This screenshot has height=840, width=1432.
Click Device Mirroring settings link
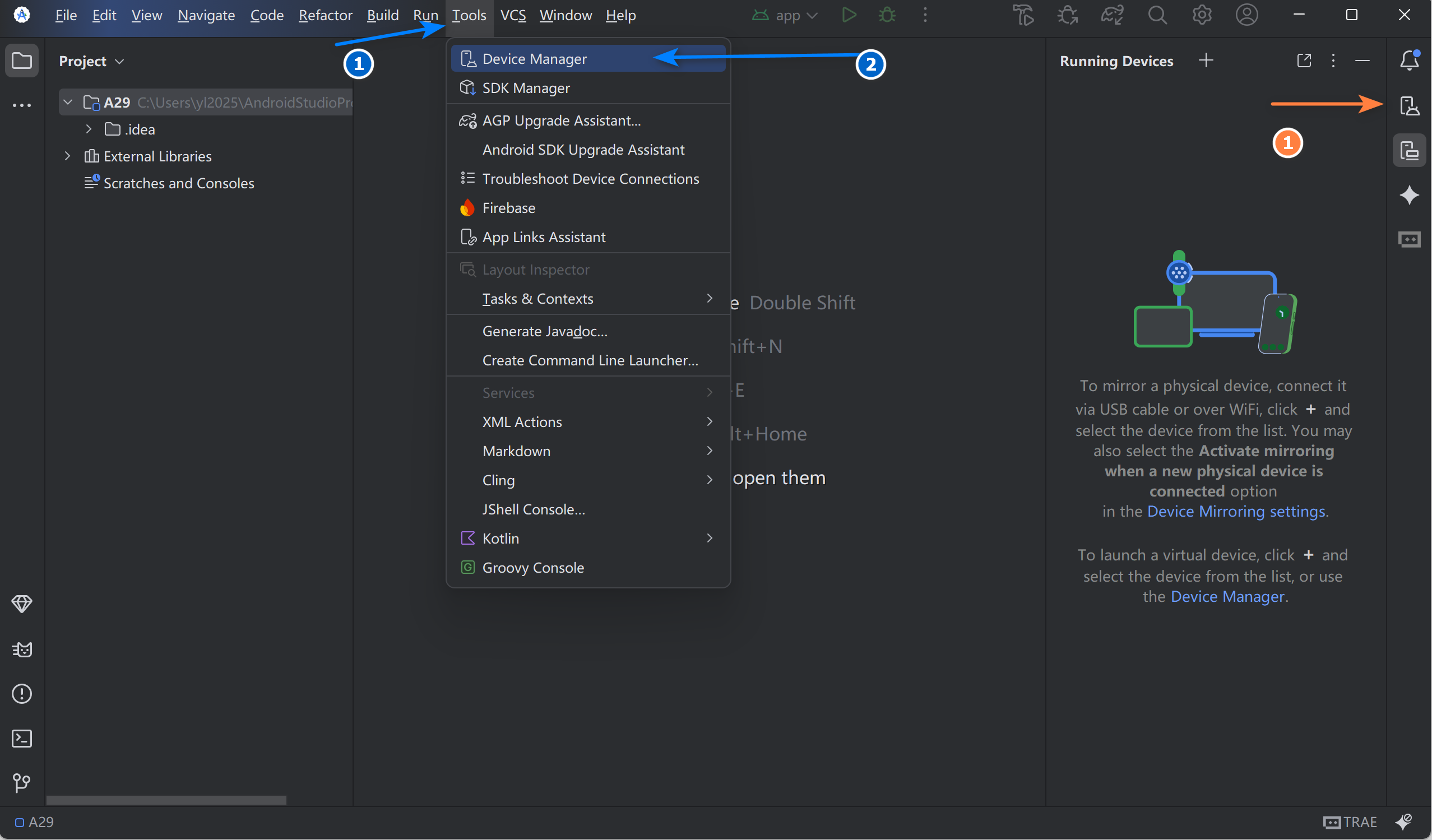pos(1236,512)
